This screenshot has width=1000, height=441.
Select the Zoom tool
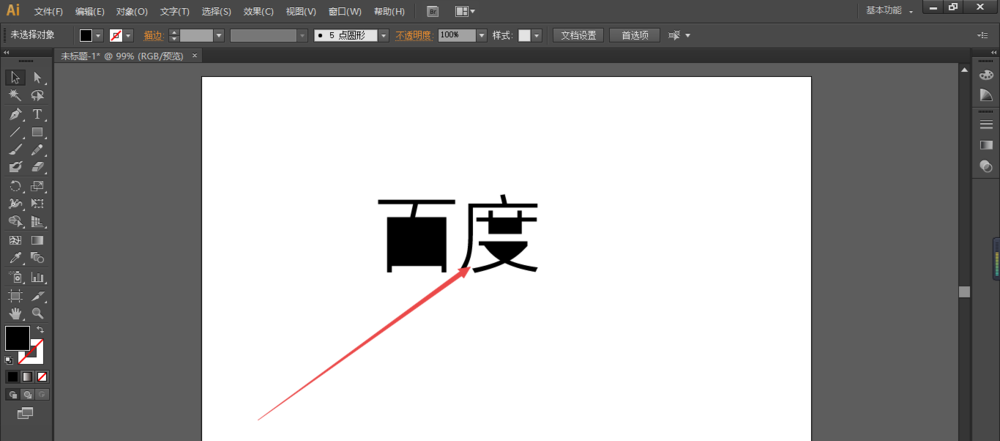[x=37, y=313]
